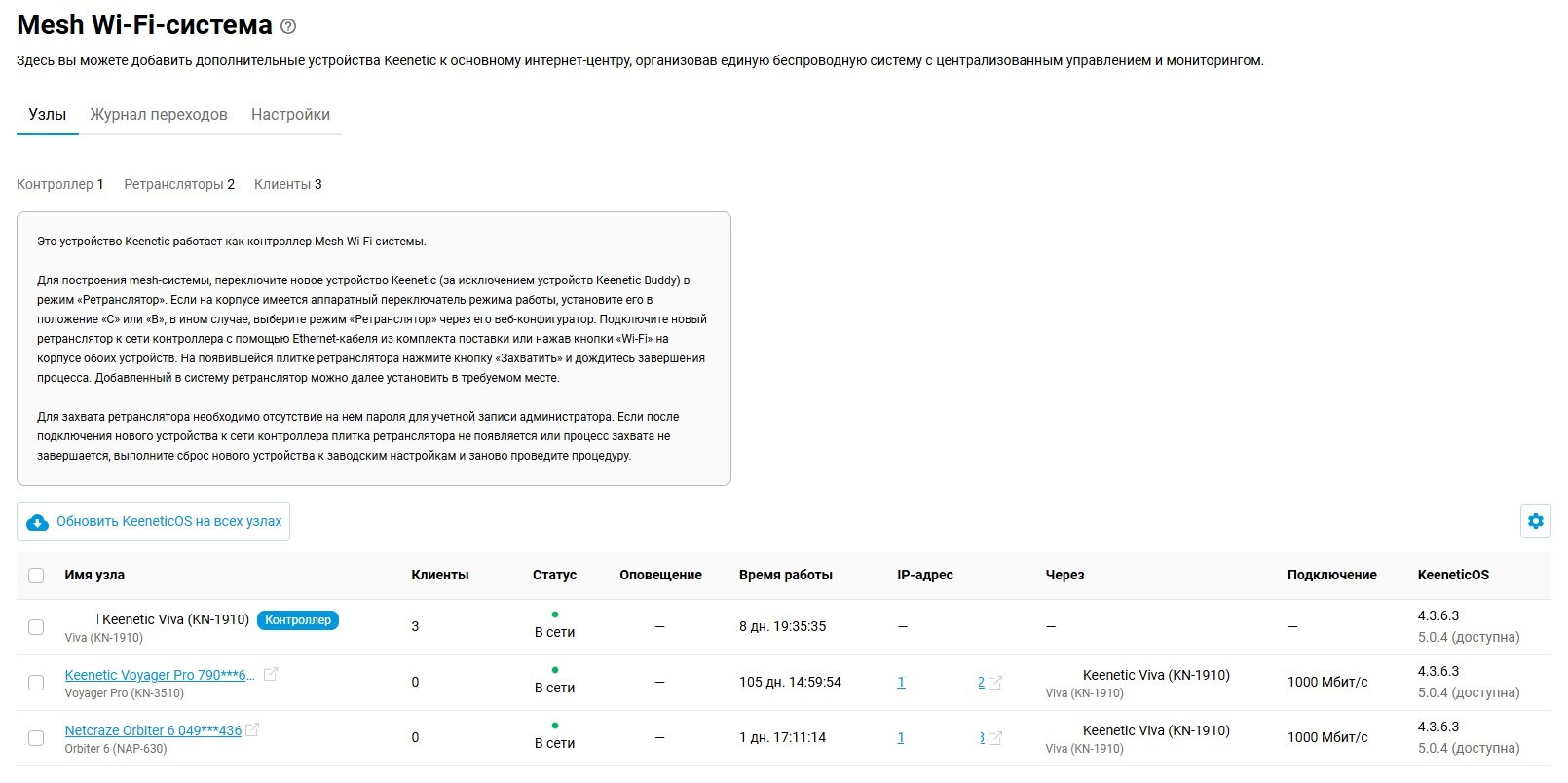This screenshot has height=783, width=1568.
Task: Select the Keenetic Viva (KN-1910) row checkbox
Action: click(36, 627)
